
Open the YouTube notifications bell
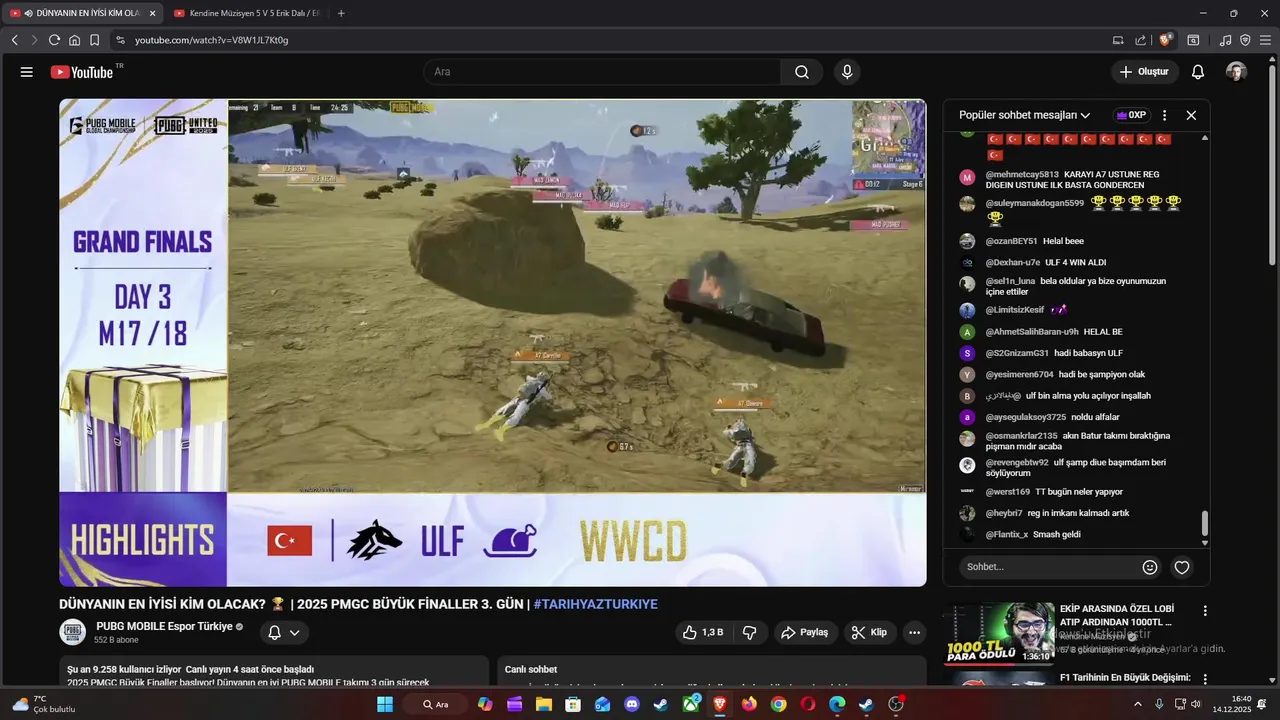1198,72
